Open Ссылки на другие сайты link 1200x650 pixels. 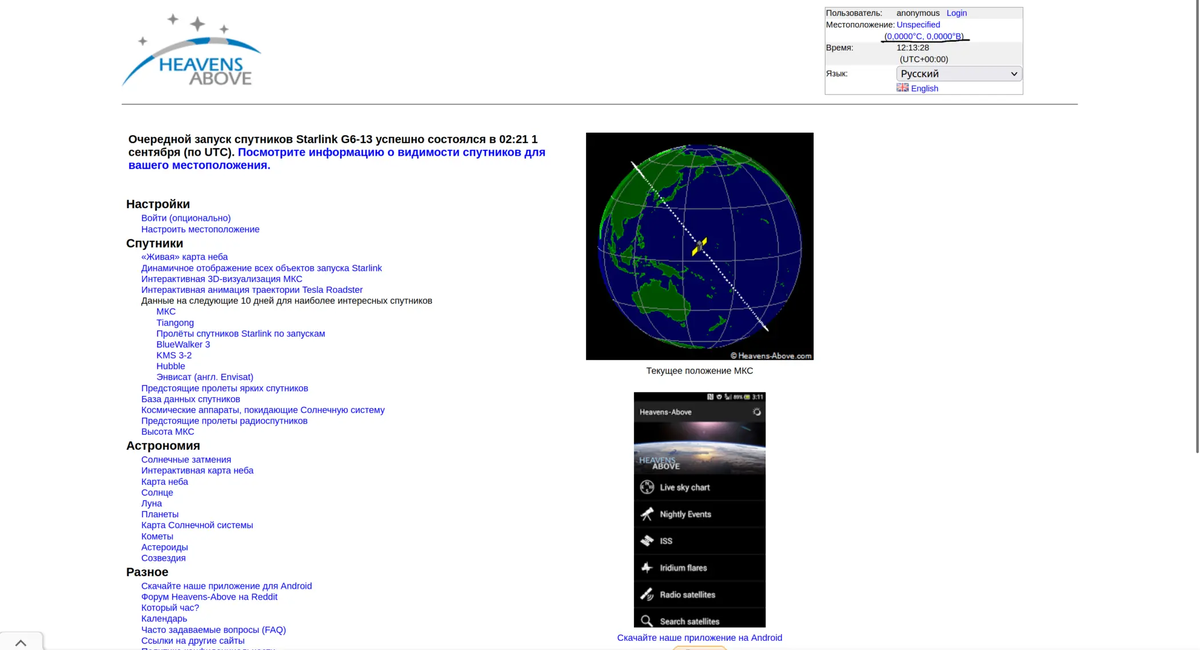pos(193,641)
